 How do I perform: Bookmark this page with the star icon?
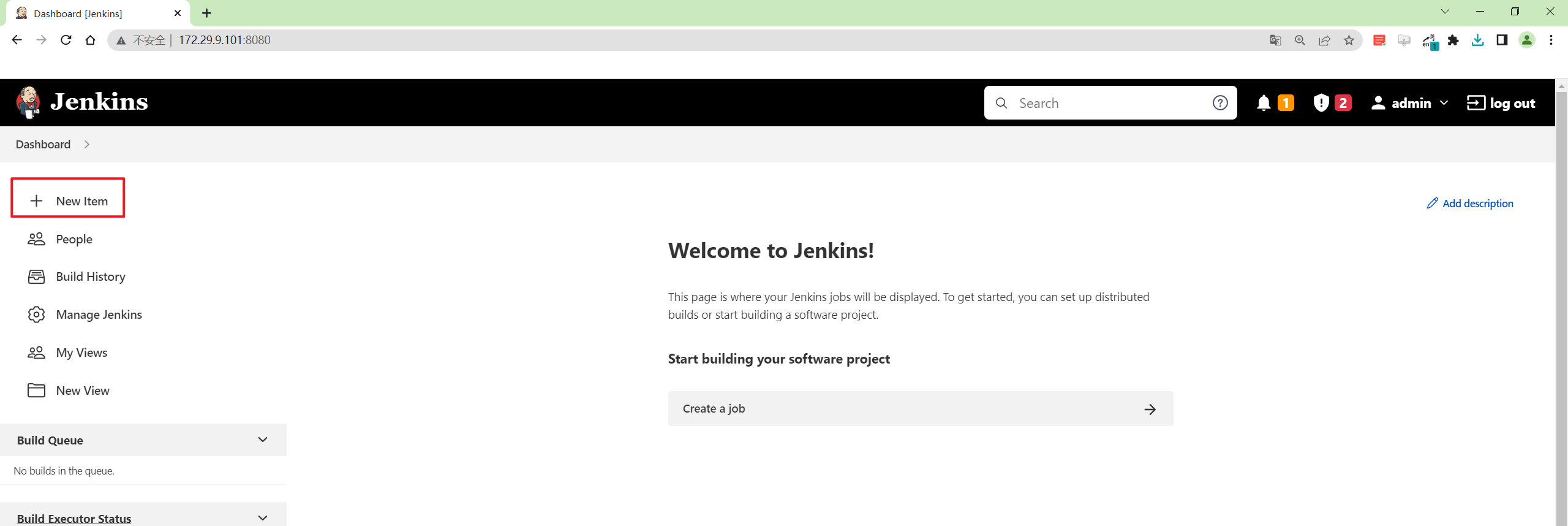(x=1349, y=40)
